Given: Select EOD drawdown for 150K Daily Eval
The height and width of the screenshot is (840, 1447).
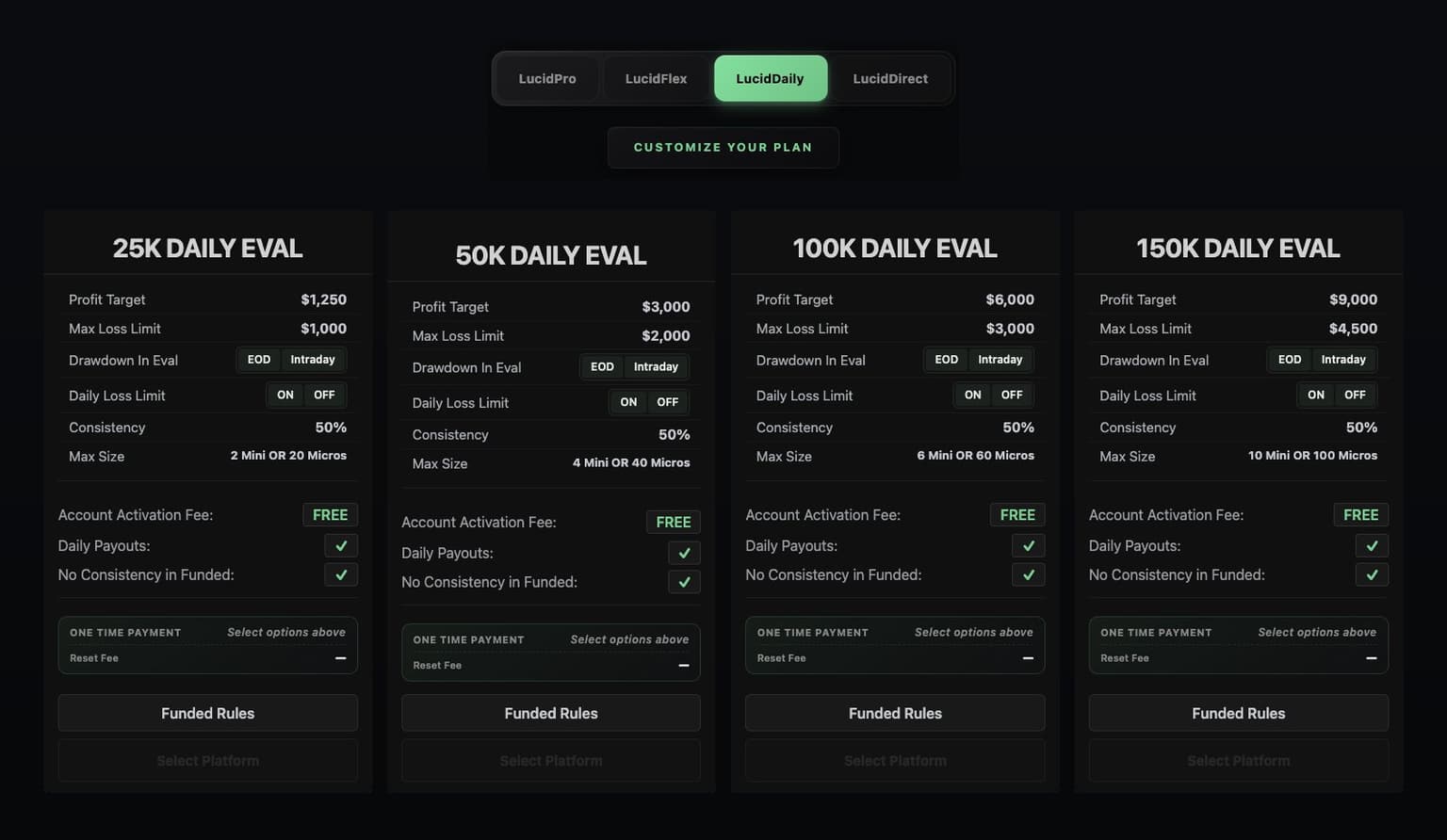Looking at the screenshot, I should click(x=1290, y=360).
